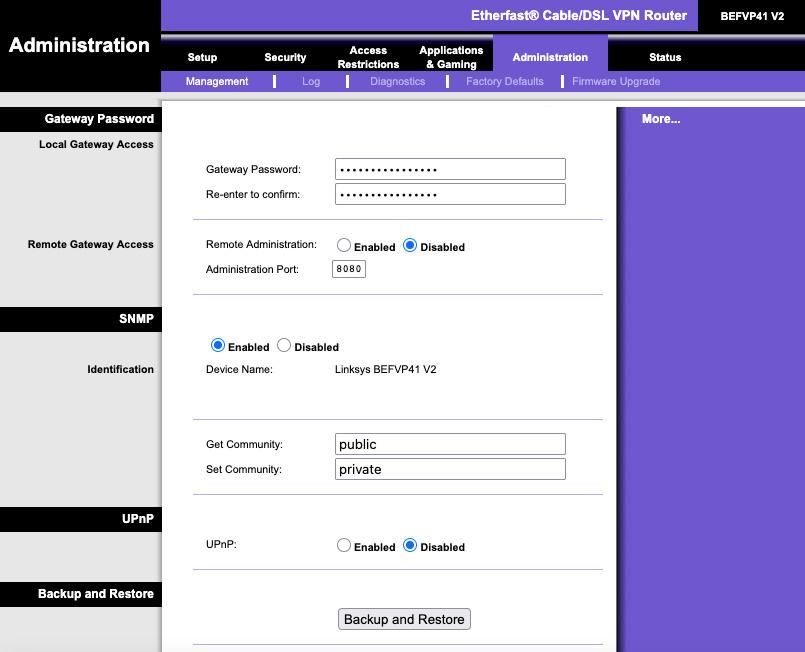Screen dimensions: 805x652
Task: Open the Diagnostics sub-tab
Action: pos(397,81)
